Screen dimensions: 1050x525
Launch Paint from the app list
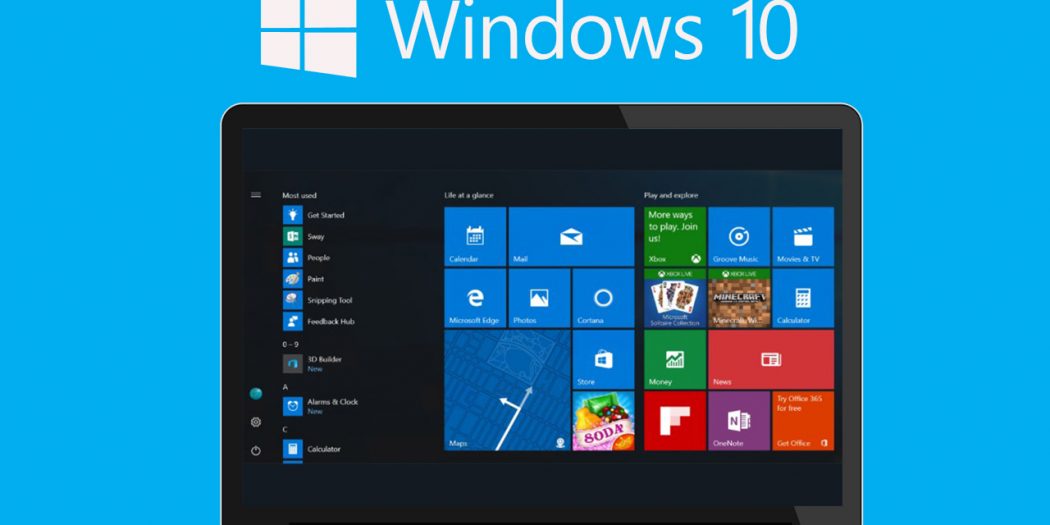(303, 279)
